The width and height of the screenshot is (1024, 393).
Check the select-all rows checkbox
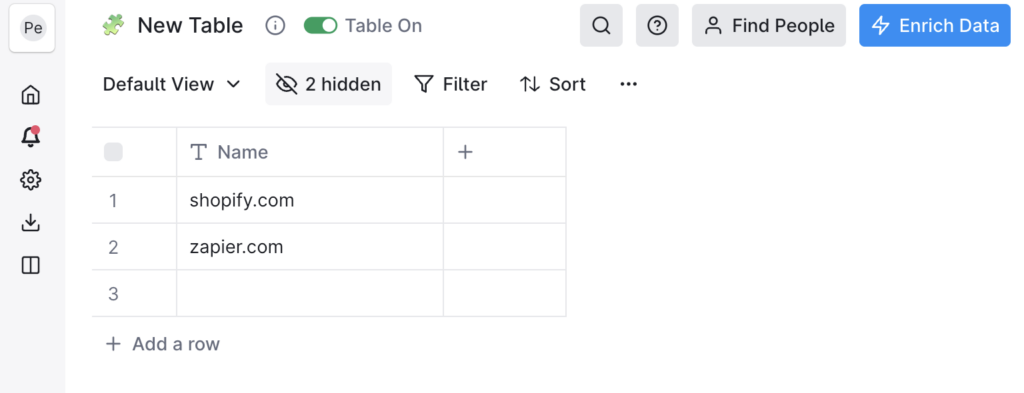[114, 152]
